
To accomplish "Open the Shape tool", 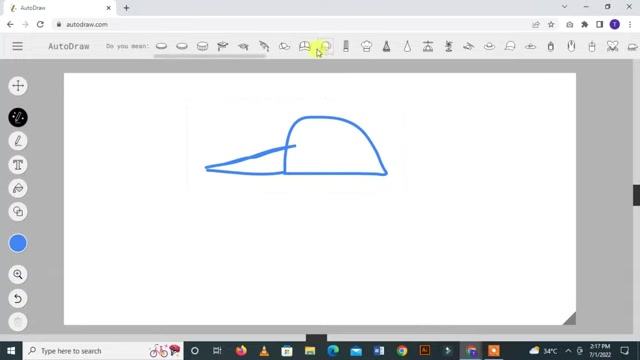I will click(18, 211).
